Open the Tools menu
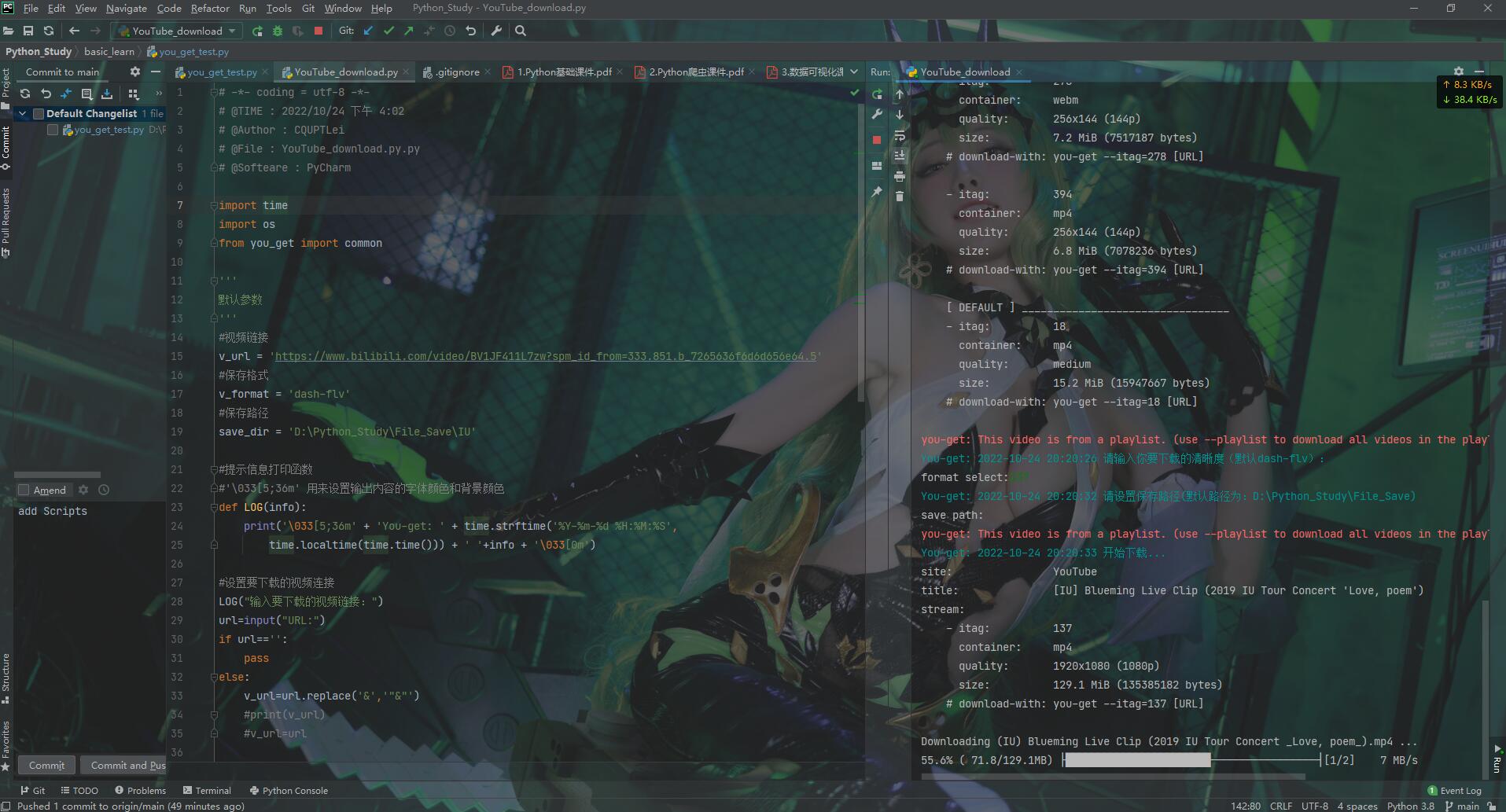Viewport: 1506px width, 812px height. [279, 8]
